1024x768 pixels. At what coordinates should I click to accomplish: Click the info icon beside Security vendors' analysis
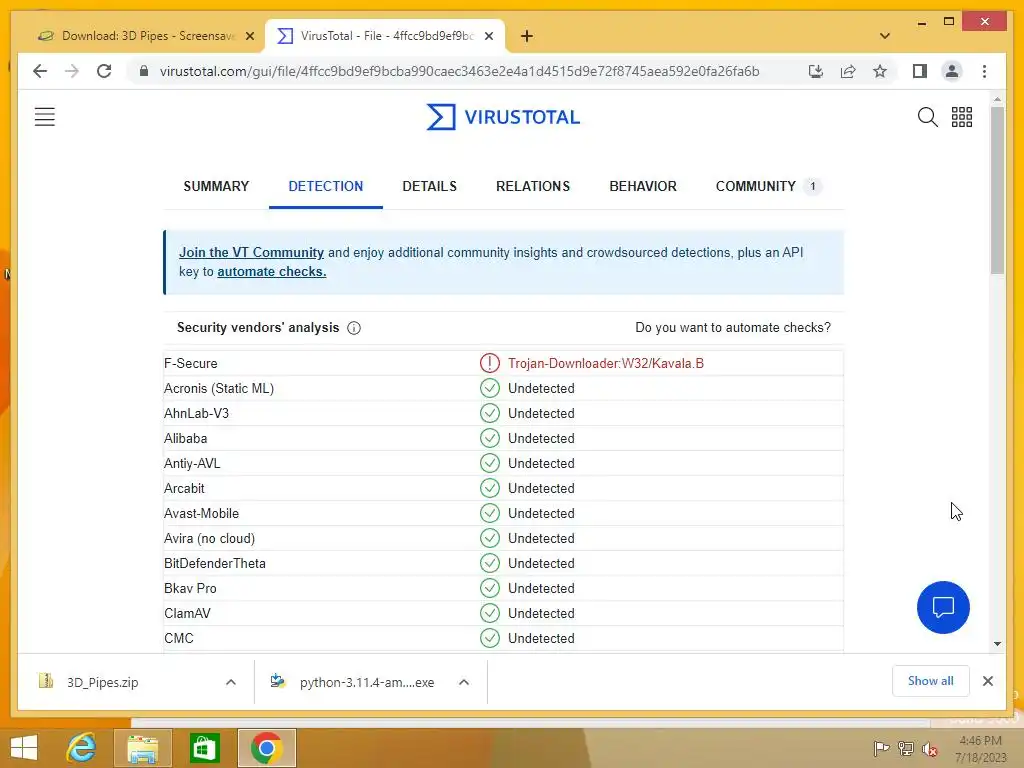[354, 328]
